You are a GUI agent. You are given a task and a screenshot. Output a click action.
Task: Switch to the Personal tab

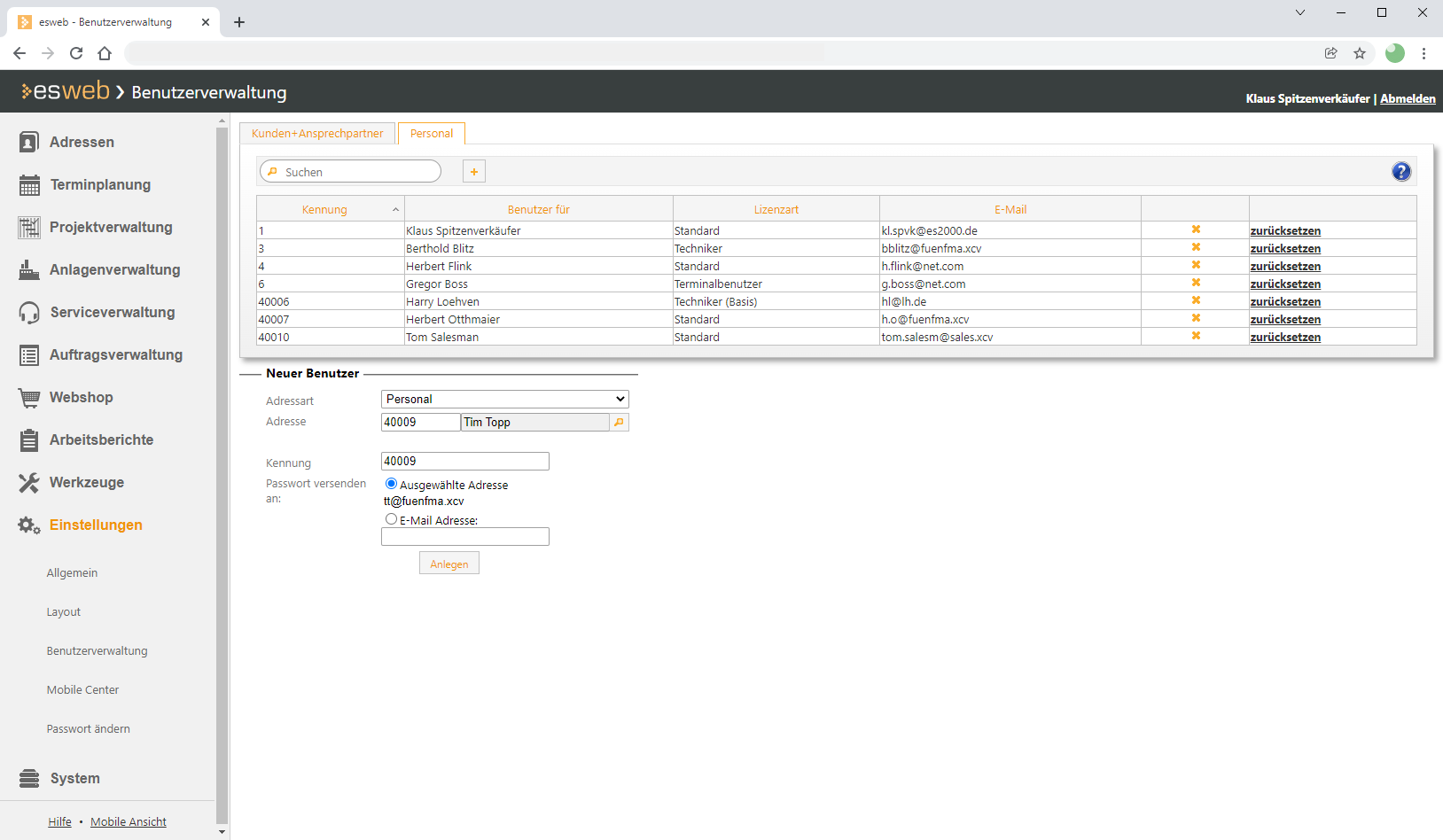coord(432,134)
